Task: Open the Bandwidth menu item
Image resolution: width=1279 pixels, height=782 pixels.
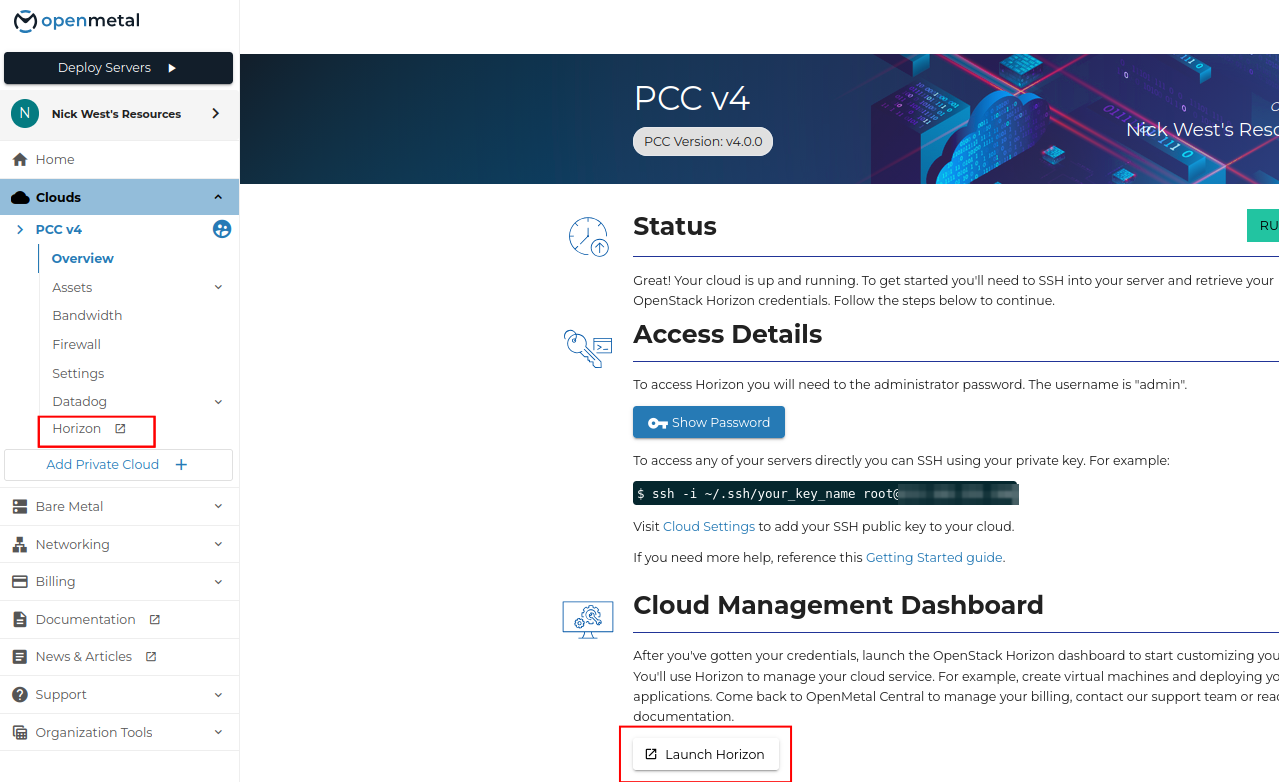Action: 87,316
